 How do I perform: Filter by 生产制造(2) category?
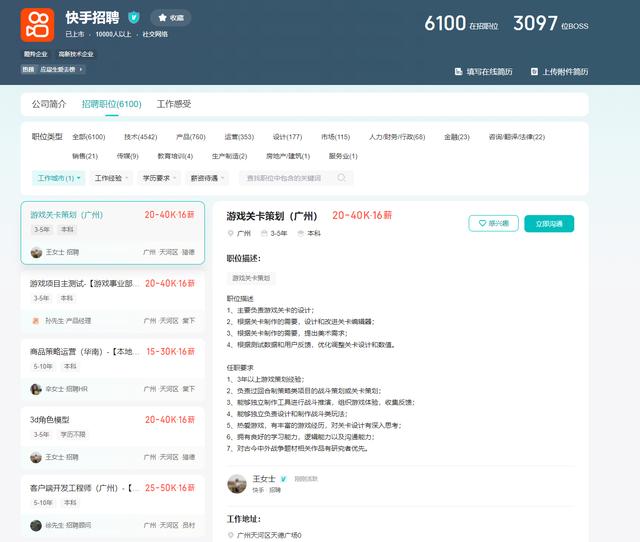pyautogui.click(x=229, y=156)
